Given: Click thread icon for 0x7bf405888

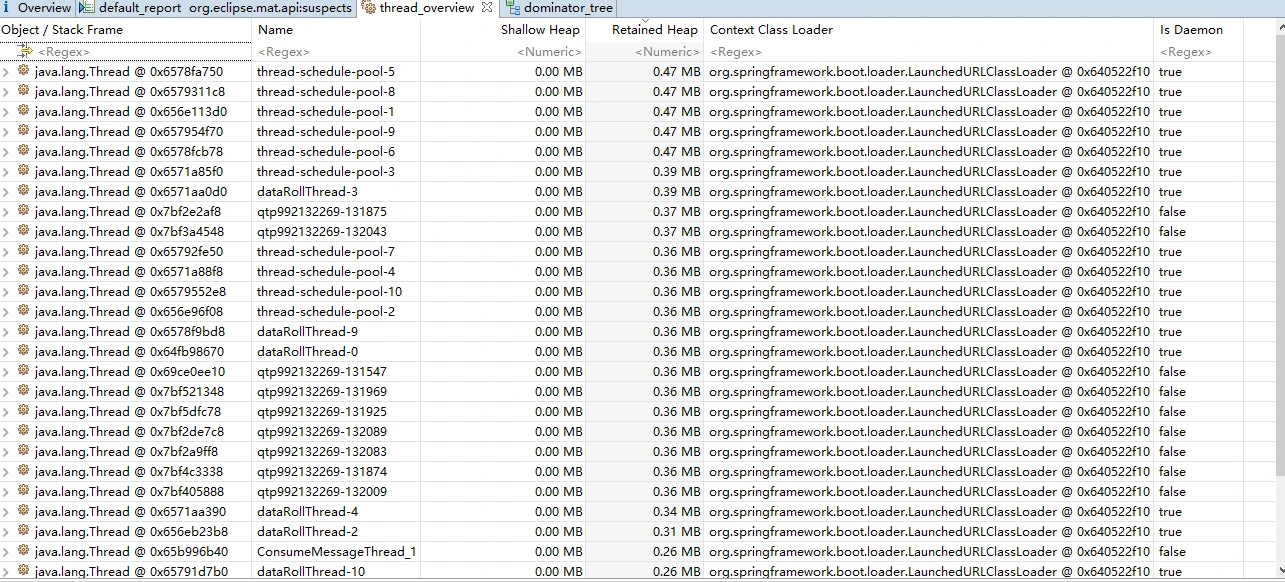Looking at the screenshot, I should click(x=23, y=491).
